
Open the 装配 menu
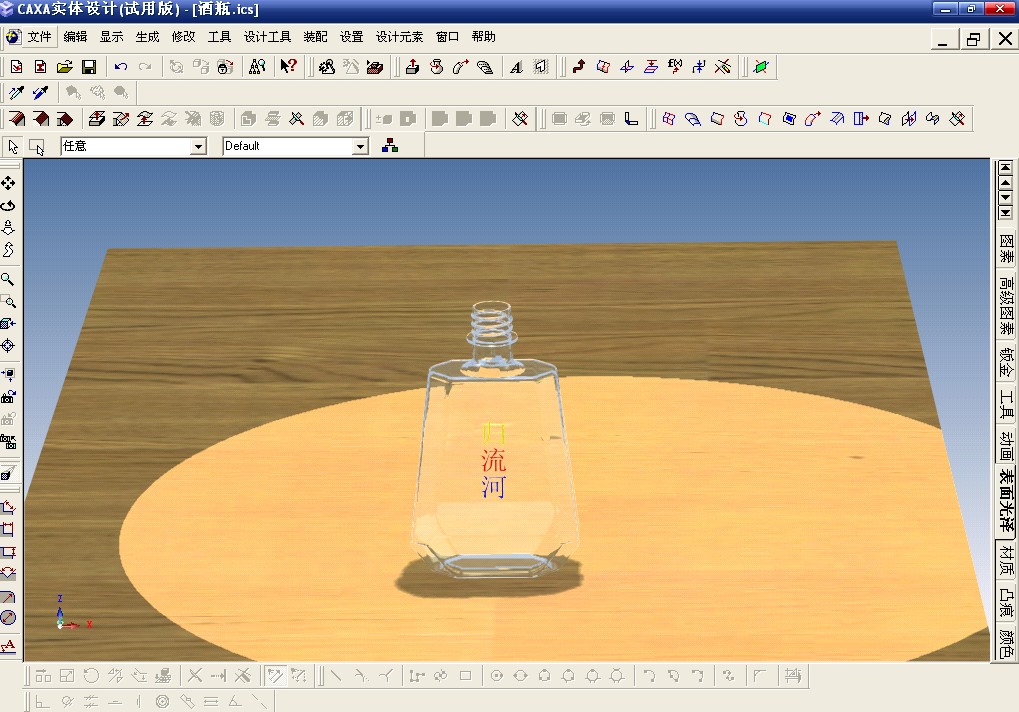315,37
